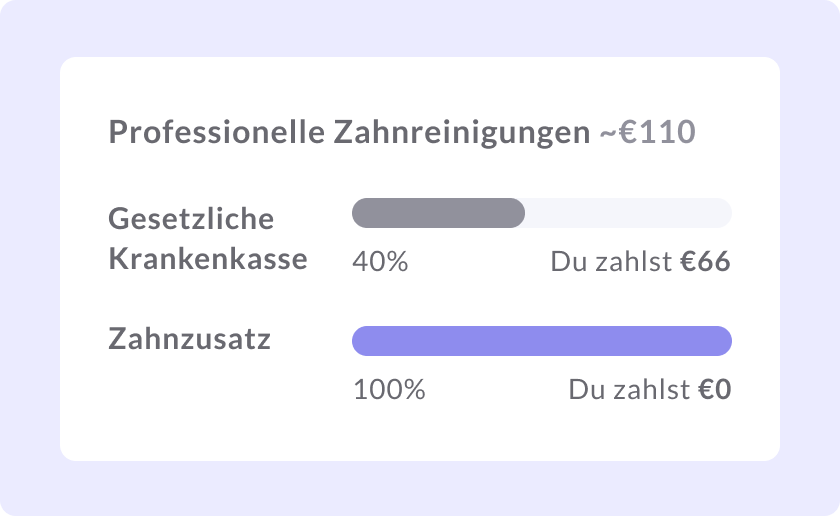Click the middle of the purple Zahnzusatz bar
The image size is (840, 516).
point(542,341)
